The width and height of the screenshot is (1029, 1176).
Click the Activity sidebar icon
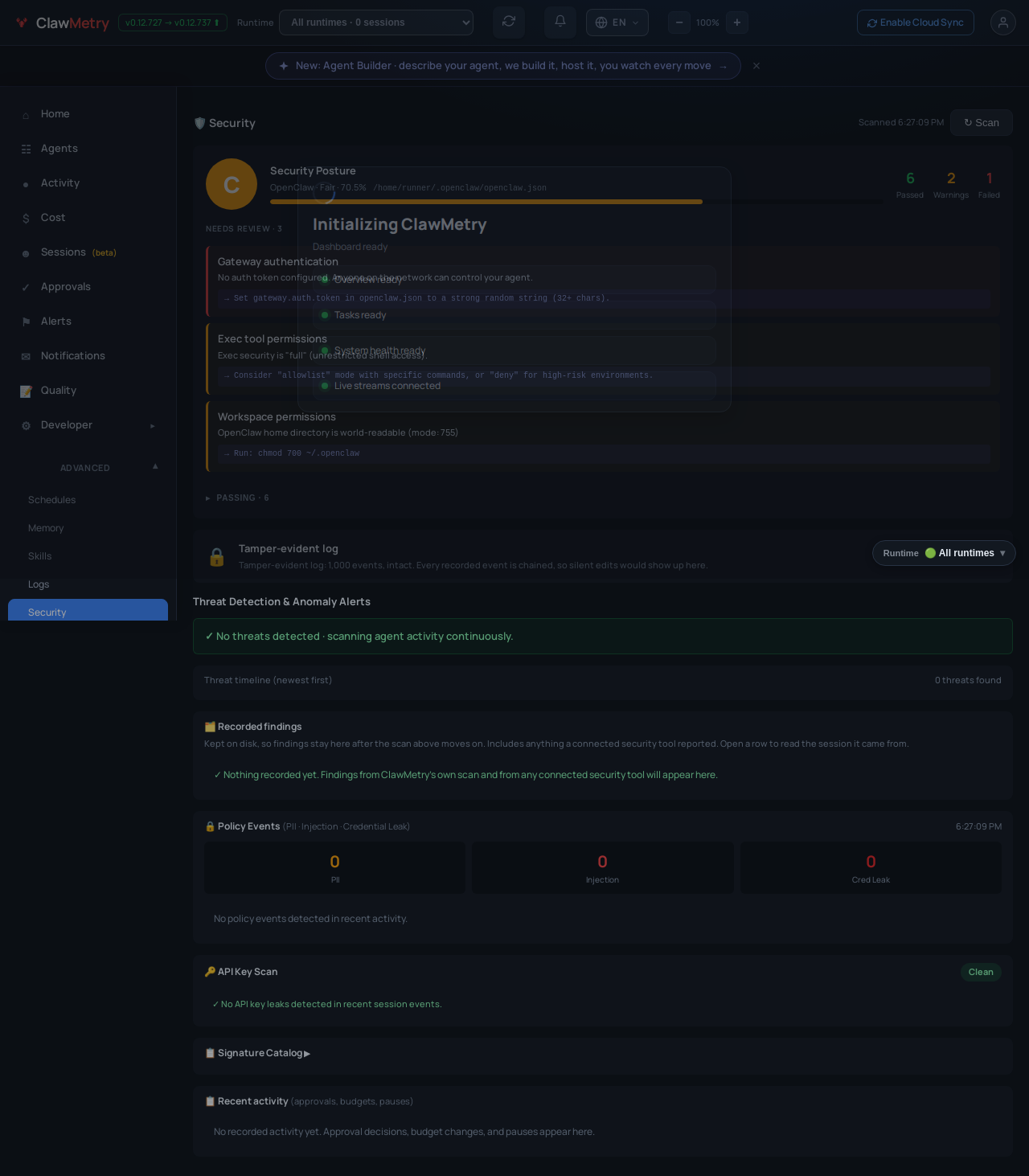tap(26, 184)
